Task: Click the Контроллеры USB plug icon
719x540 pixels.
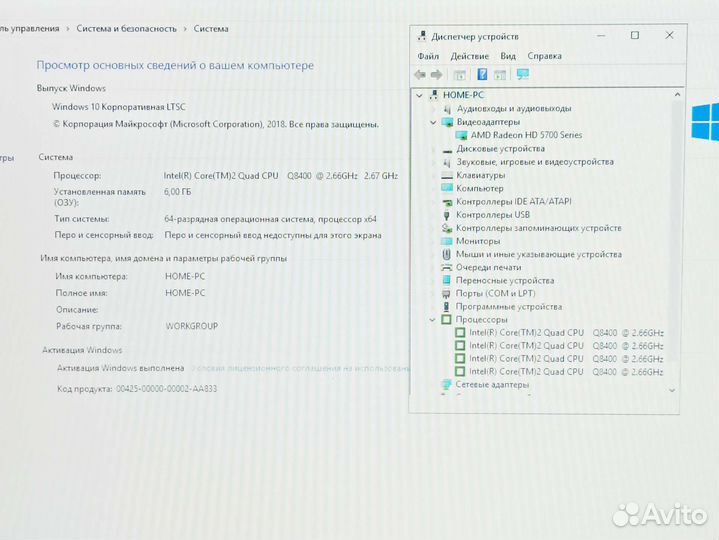Action: [x=447, y=215]
